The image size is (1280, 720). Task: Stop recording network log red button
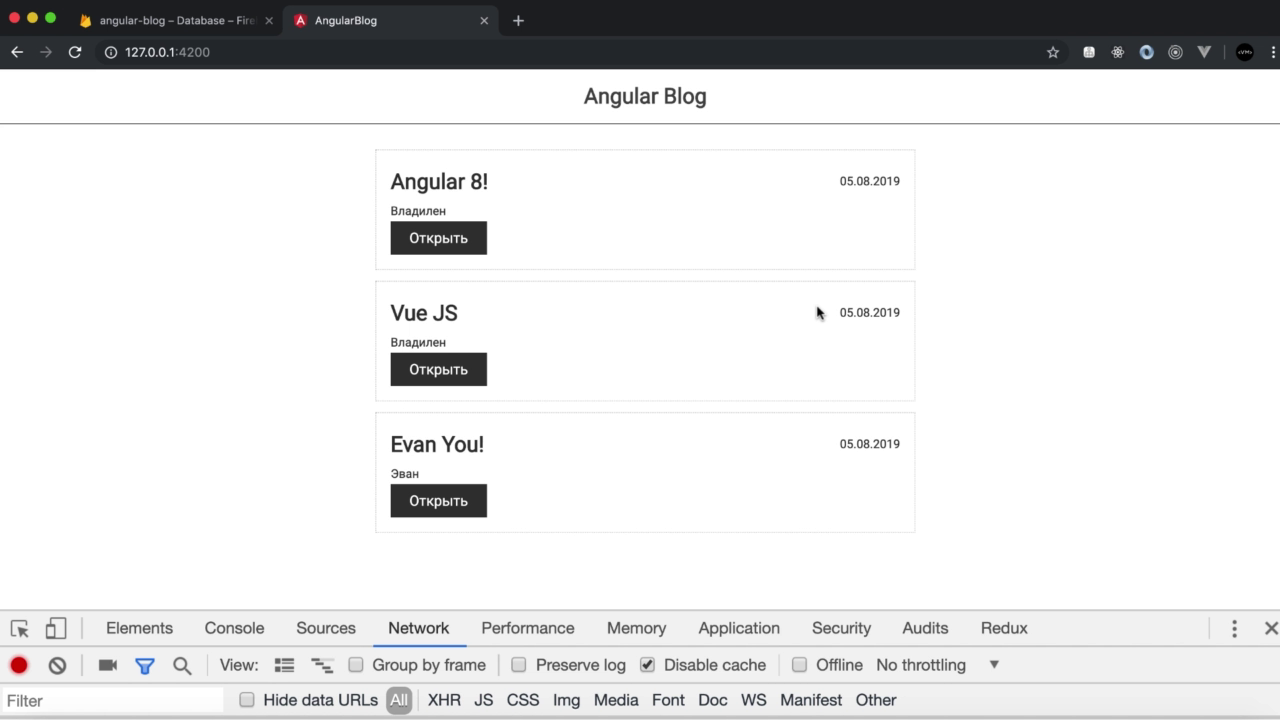click(x=19, y=665)
